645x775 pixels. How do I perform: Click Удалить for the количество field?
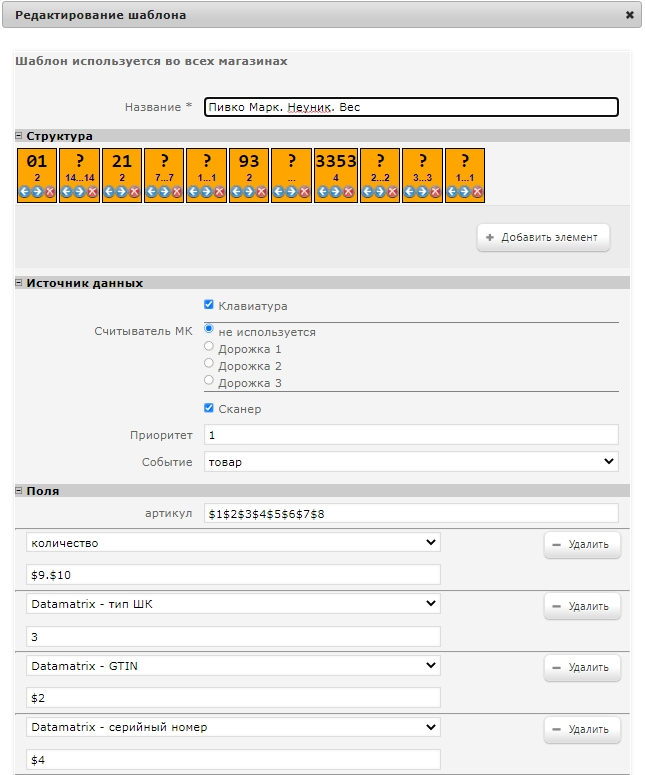pos(582,545)
